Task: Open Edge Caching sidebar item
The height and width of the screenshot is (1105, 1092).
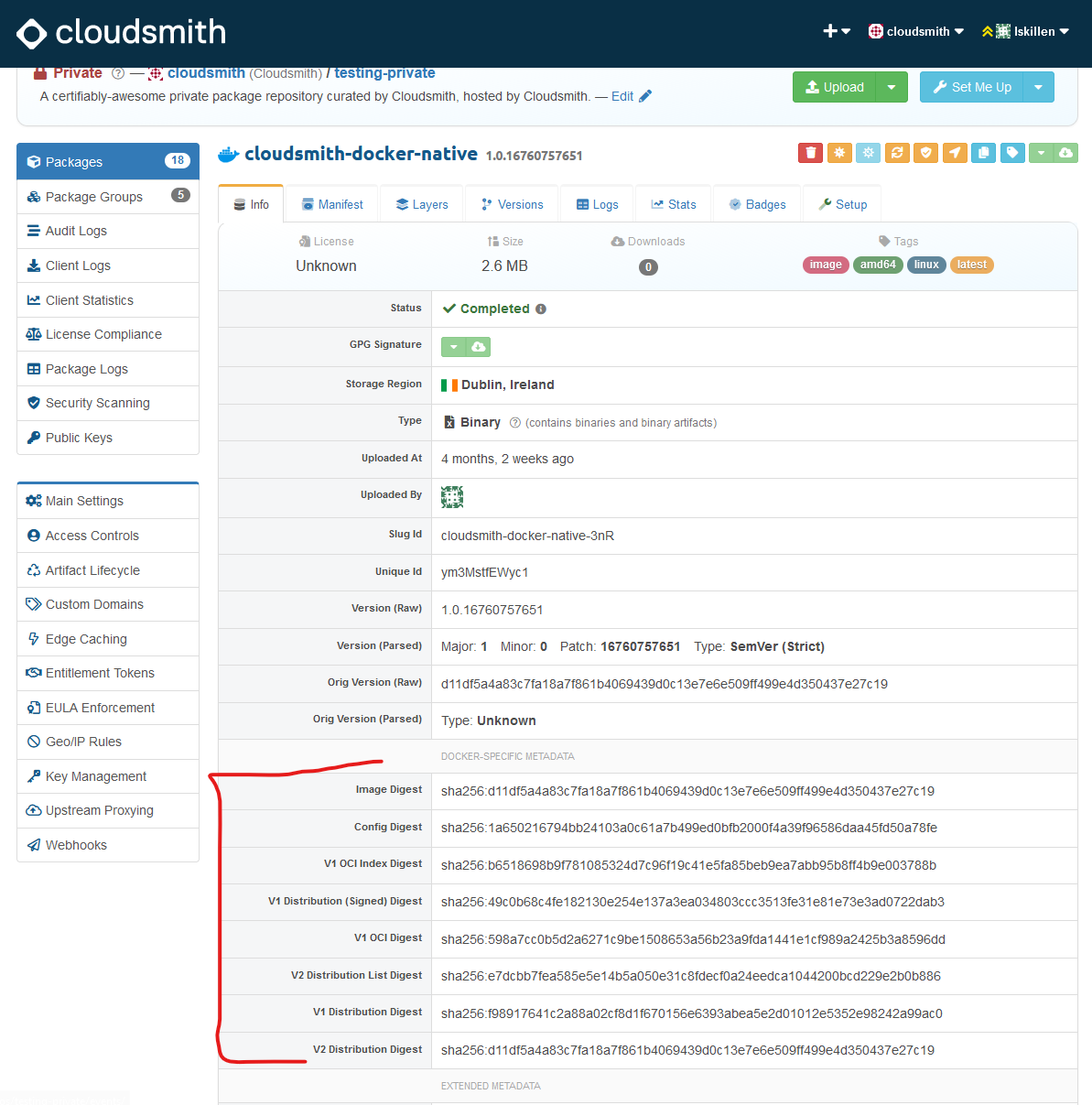Action: (108, 639)
